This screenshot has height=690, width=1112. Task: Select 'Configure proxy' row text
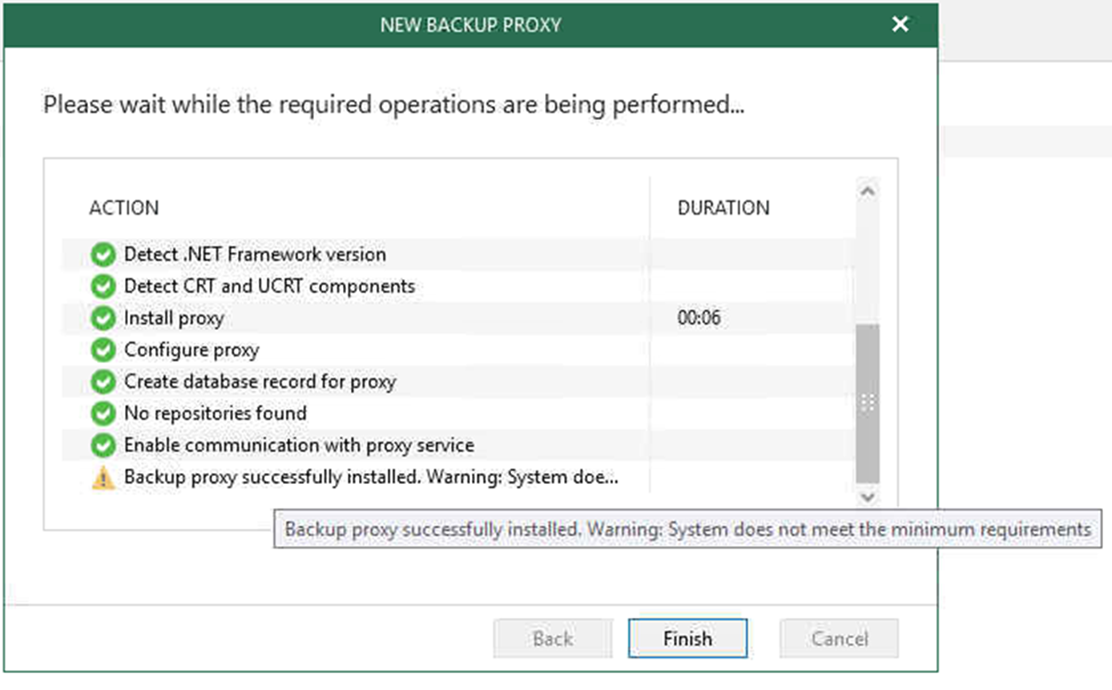tap(191, 350)
